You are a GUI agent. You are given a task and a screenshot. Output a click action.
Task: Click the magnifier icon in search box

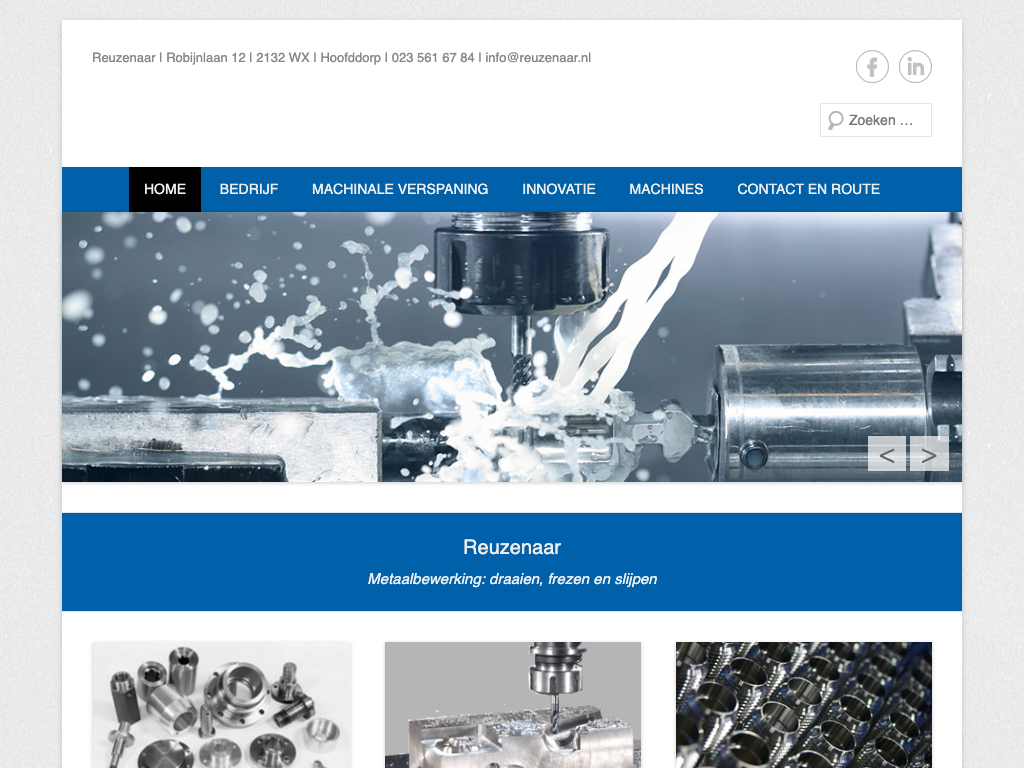point(835,121)
